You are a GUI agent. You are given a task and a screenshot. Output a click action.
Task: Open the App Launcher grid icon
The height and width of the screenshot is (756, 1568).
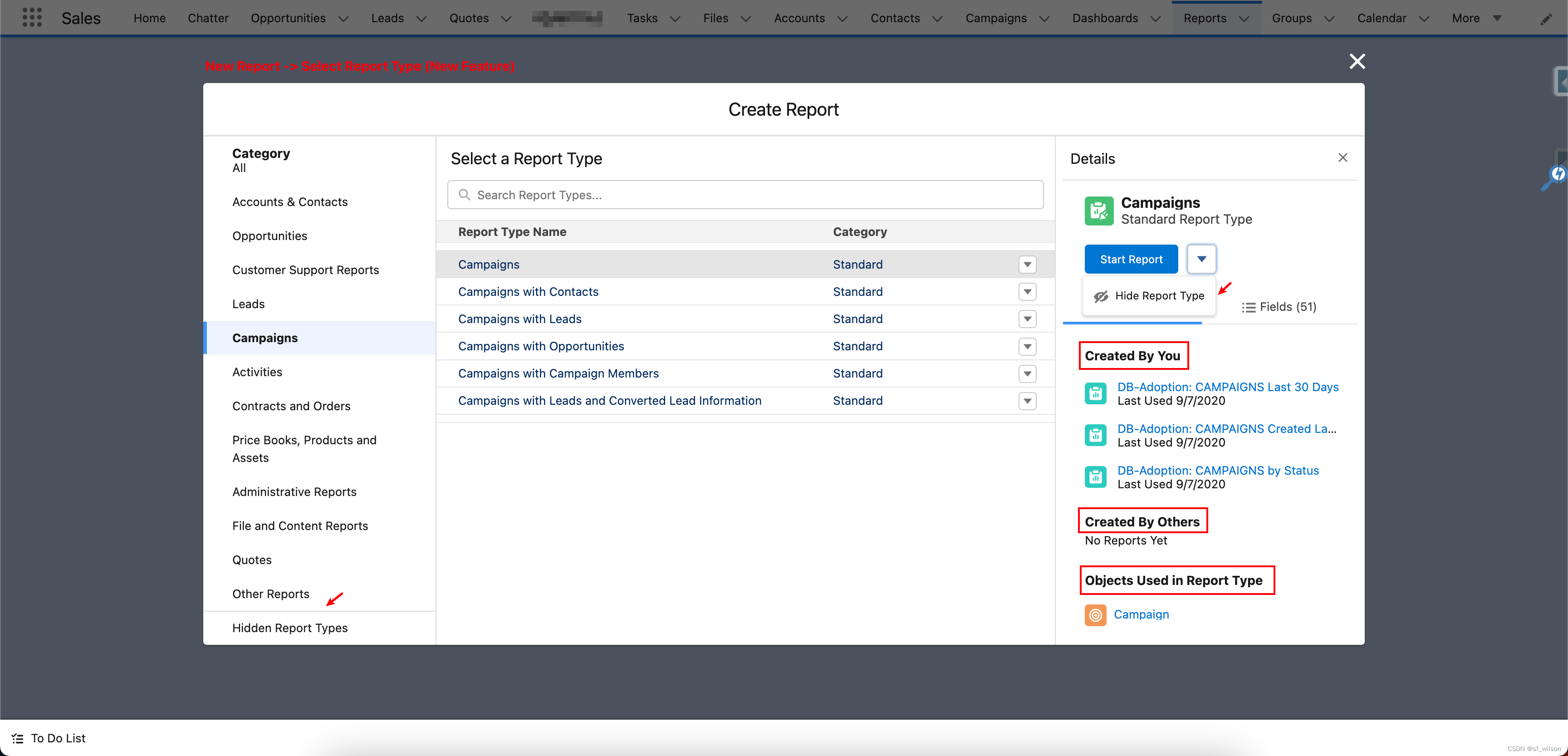point(32,18)
